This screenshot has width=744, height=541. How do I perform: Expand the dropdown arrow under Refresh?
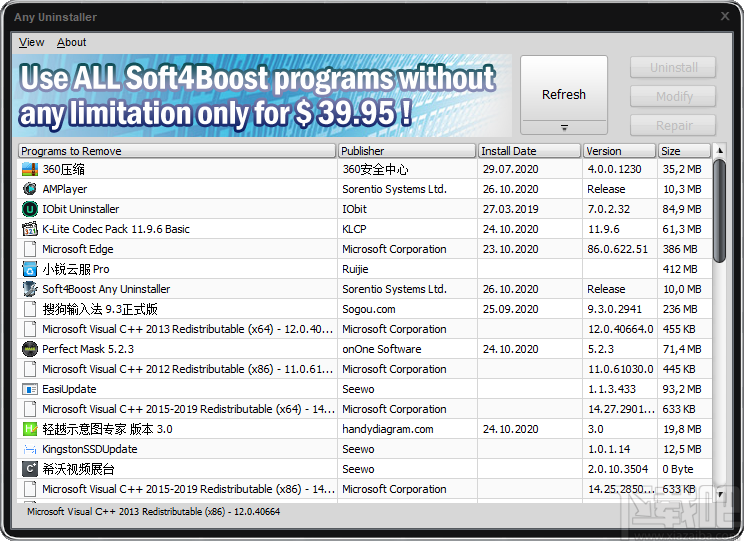564,128
